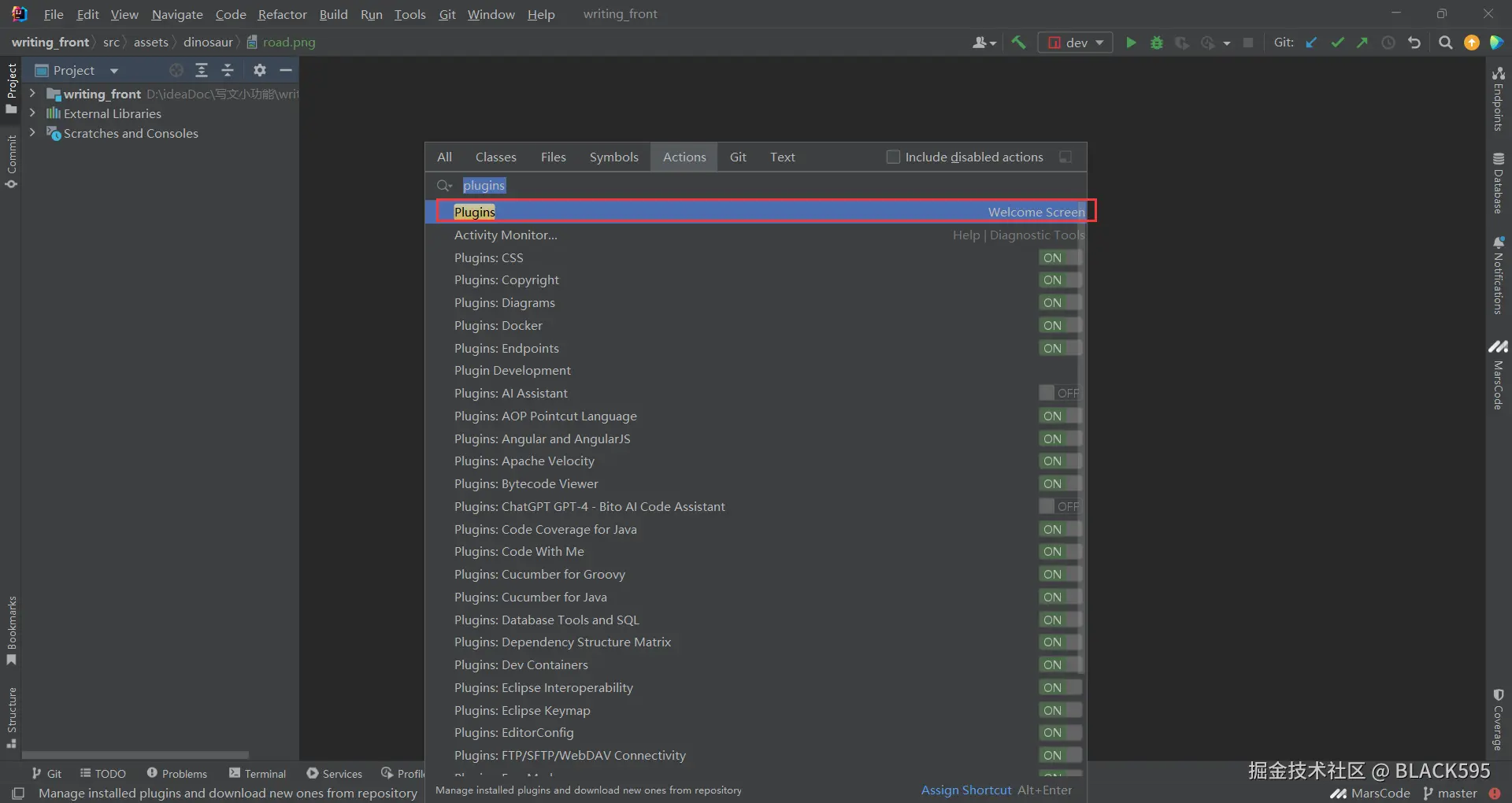Switch to the Symbols search tab

coord(614,157)
